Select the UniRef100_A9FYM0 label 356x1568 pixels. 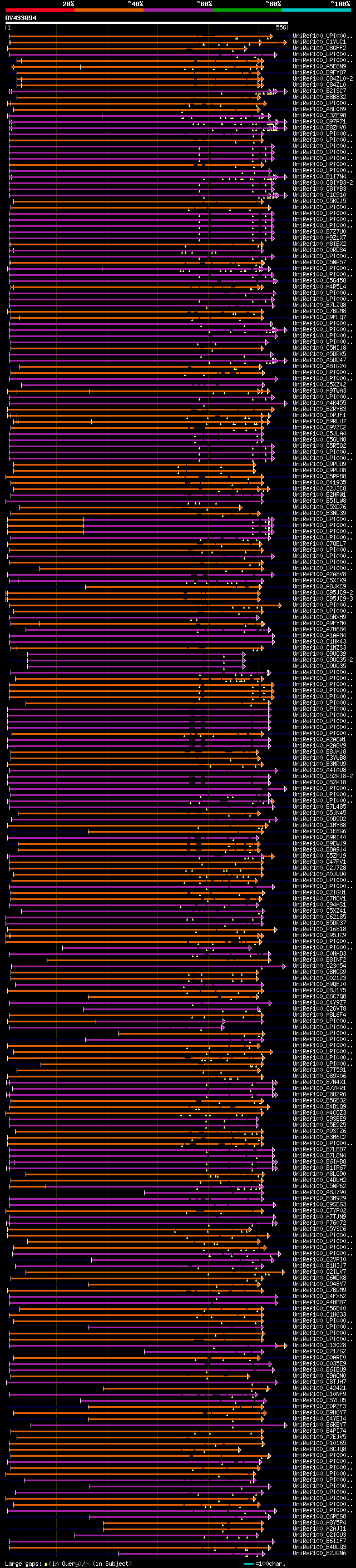pyautogui.click(x=319, y=623)
